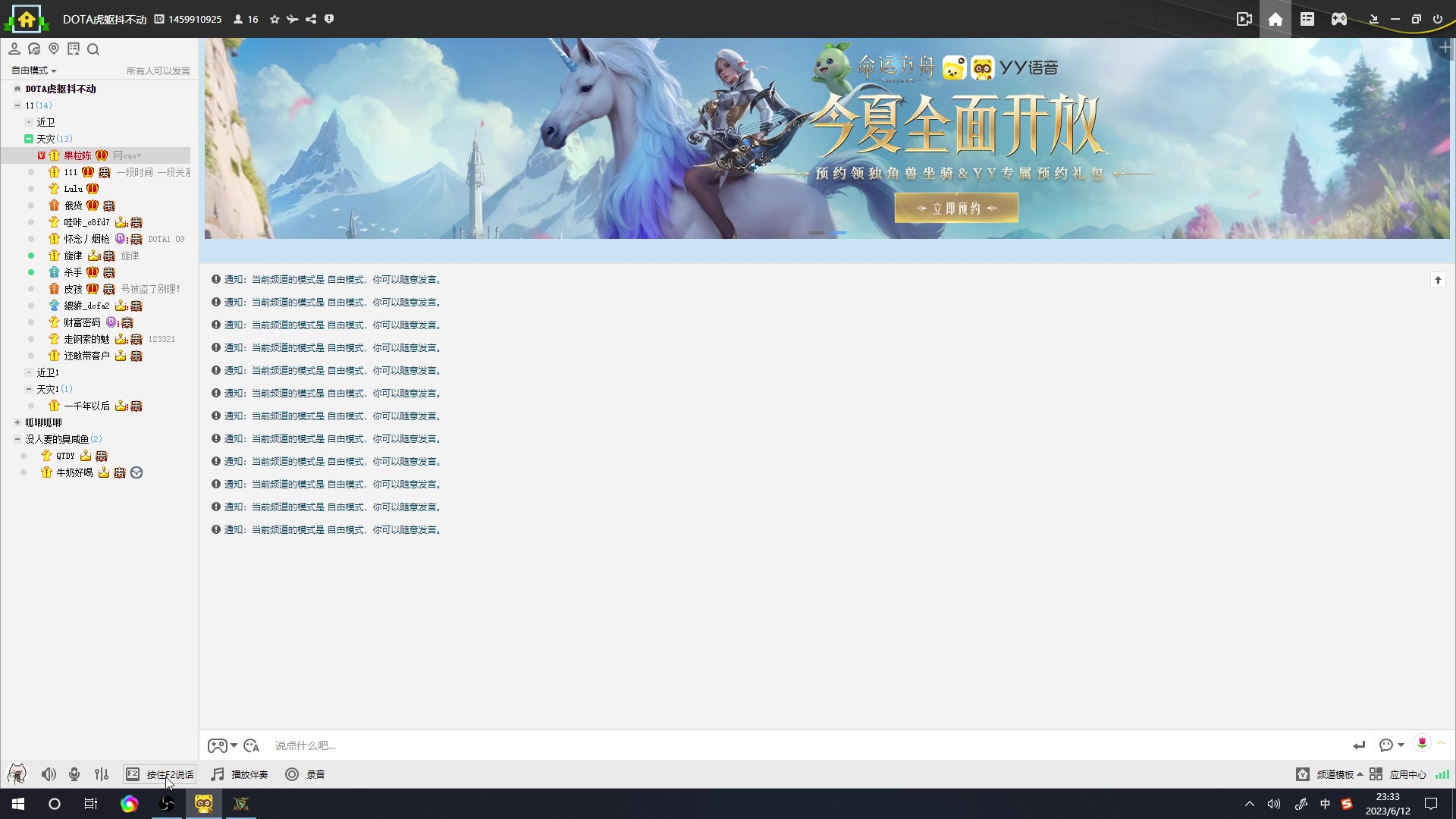Click the channel ID 1459910925 in title bar
Image resolution: width=1456 pixels, height=819 pixels.
tap(195, 19)
